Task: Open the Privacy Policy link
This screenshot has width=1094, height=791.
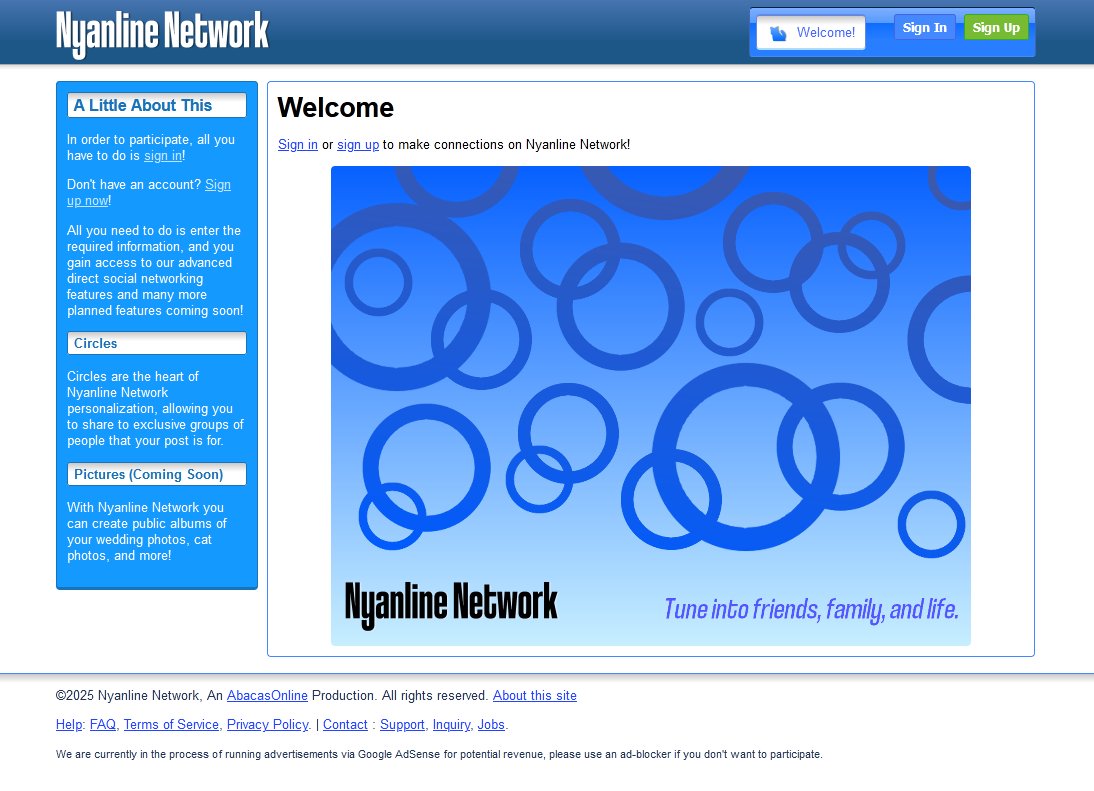Action: coord(267,724)
